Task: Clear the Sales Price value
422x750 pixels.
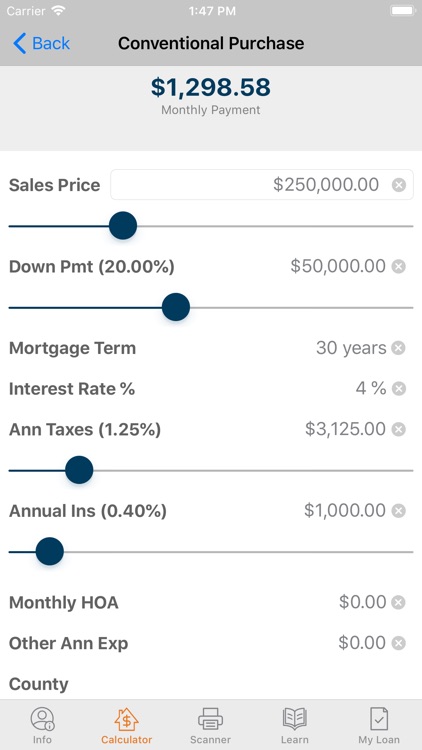Action: [399, 185]
